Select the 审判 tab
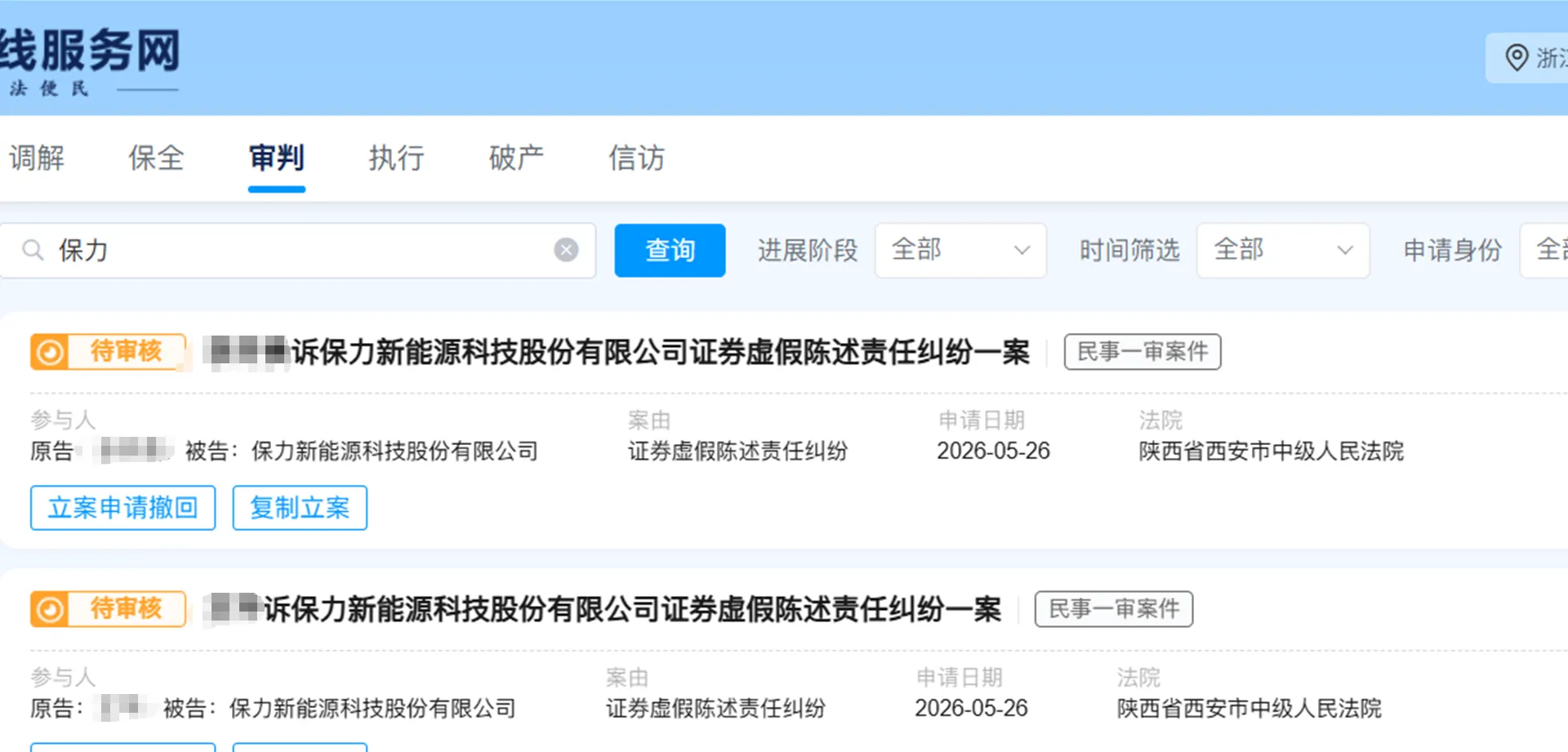Viewport: 1568px width, 752px height. pos(276,158)
